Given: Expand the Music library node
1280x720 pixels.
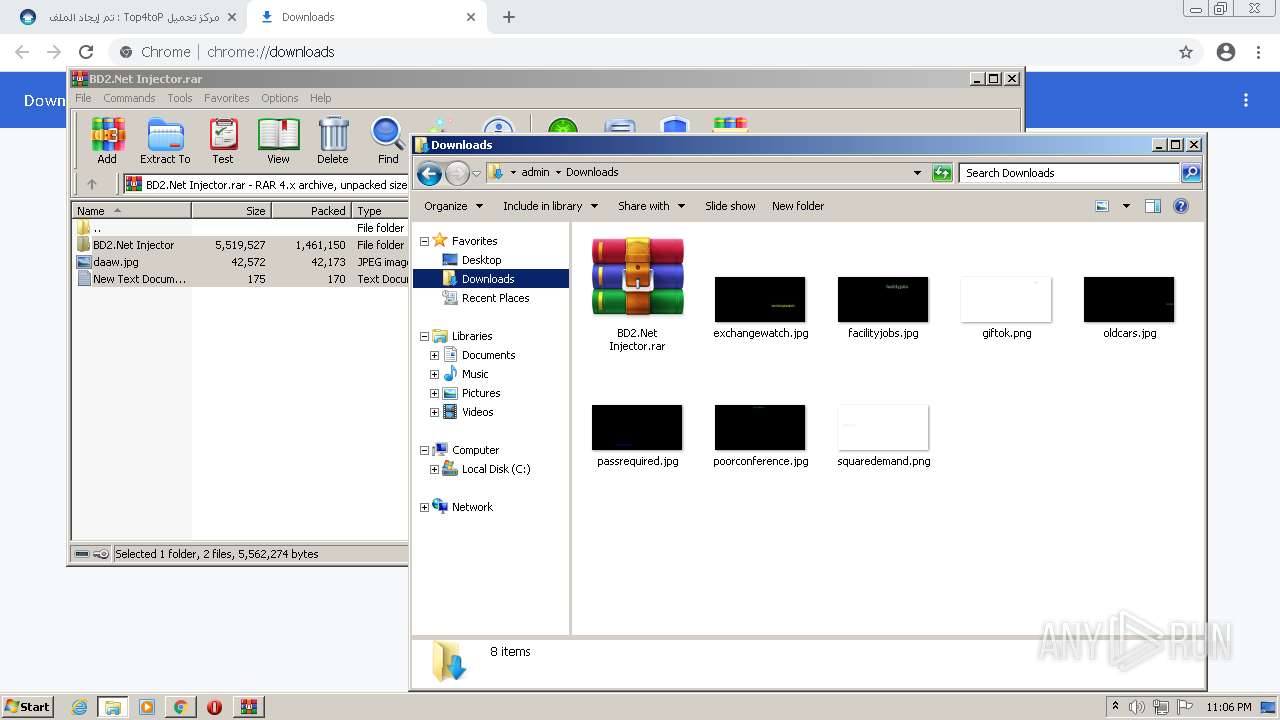Looking at the screenshot, I should (x=435, y=374).
